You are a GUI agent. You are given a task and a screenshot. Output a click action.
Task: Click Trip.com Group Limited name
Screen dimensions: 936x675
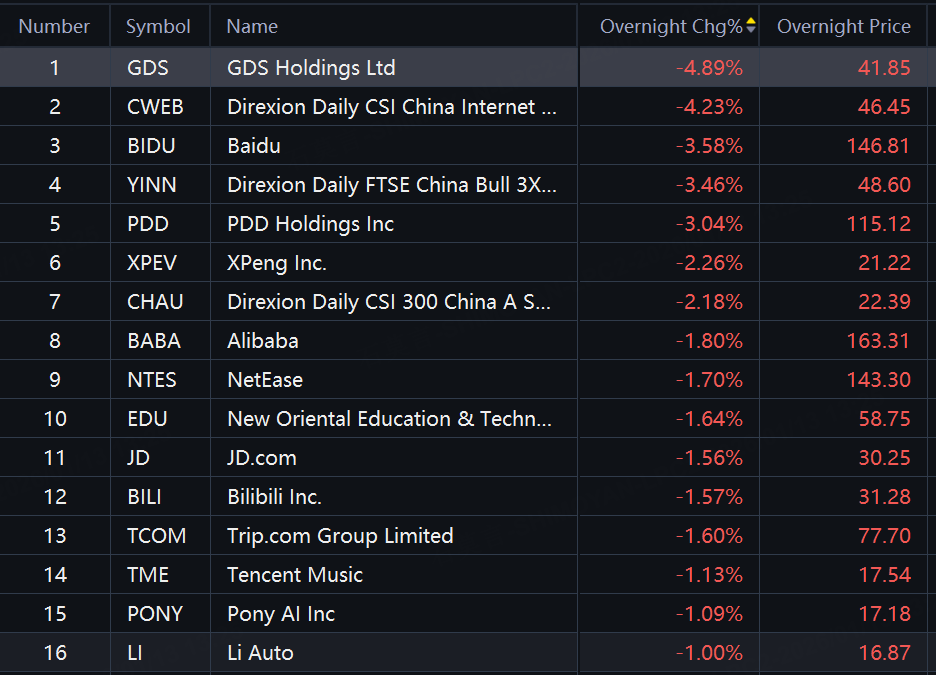(x=340, y=536)
